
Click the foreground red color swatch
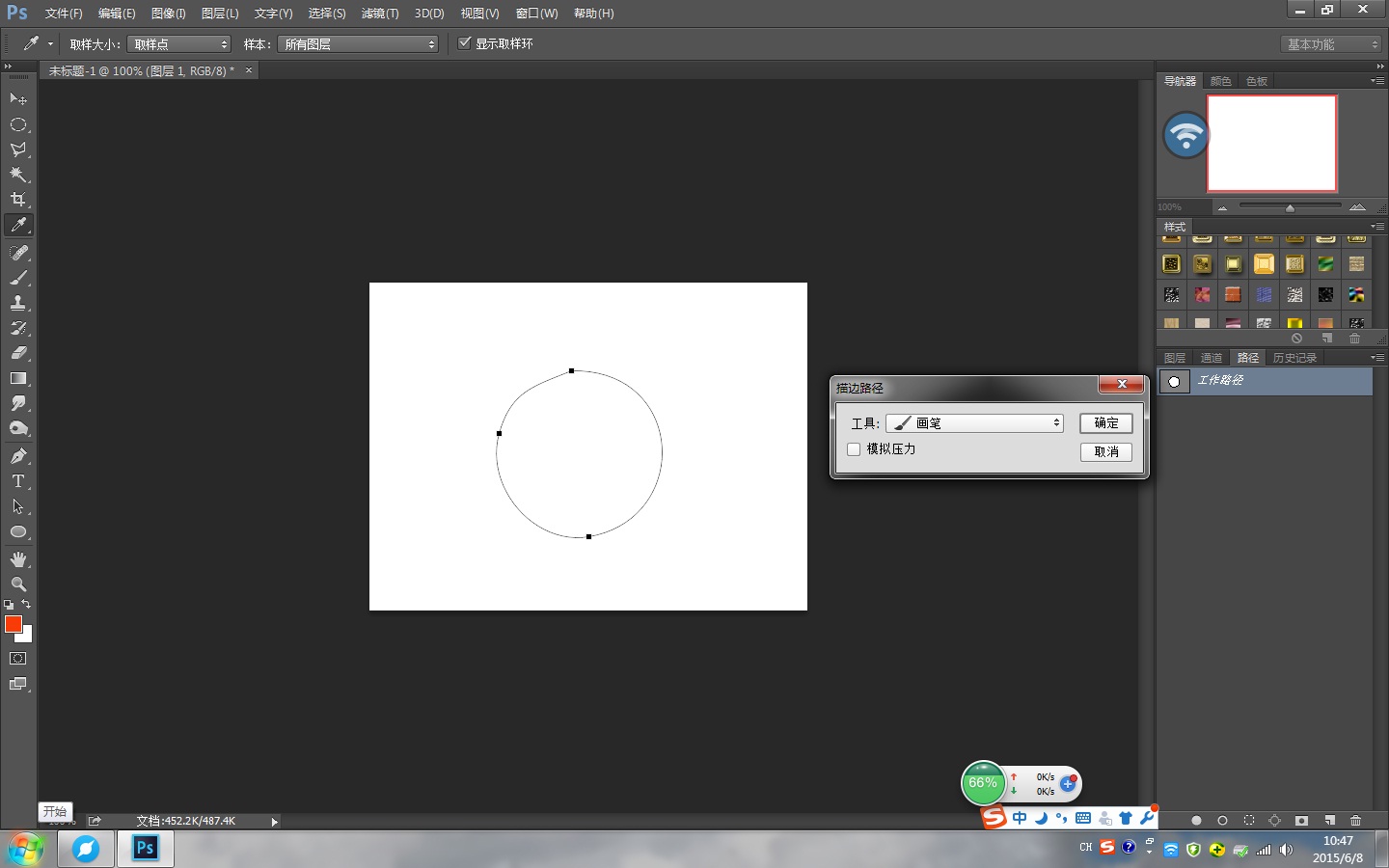[x=14, y=624]
